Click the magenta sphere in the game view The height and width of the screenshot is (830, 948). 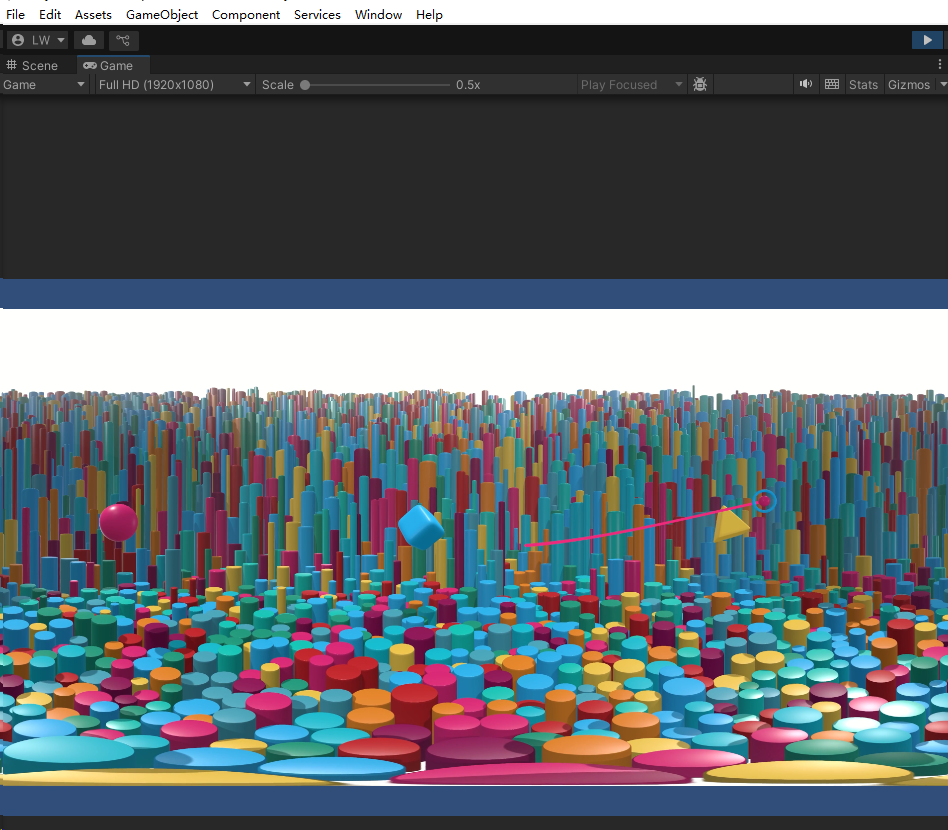click(x=118, y=522)
